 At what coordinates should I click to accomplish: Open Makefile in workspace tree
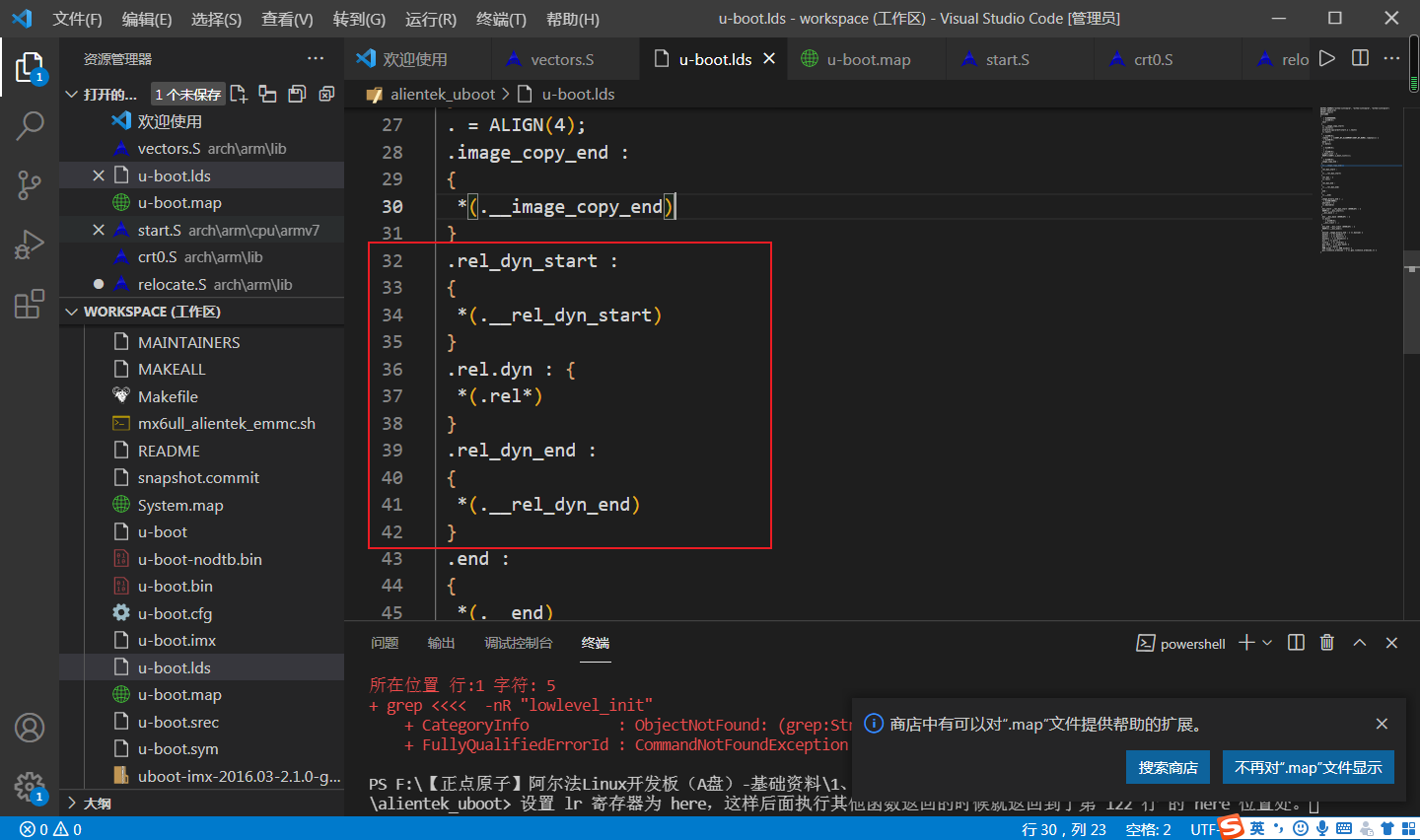[168, 396]
